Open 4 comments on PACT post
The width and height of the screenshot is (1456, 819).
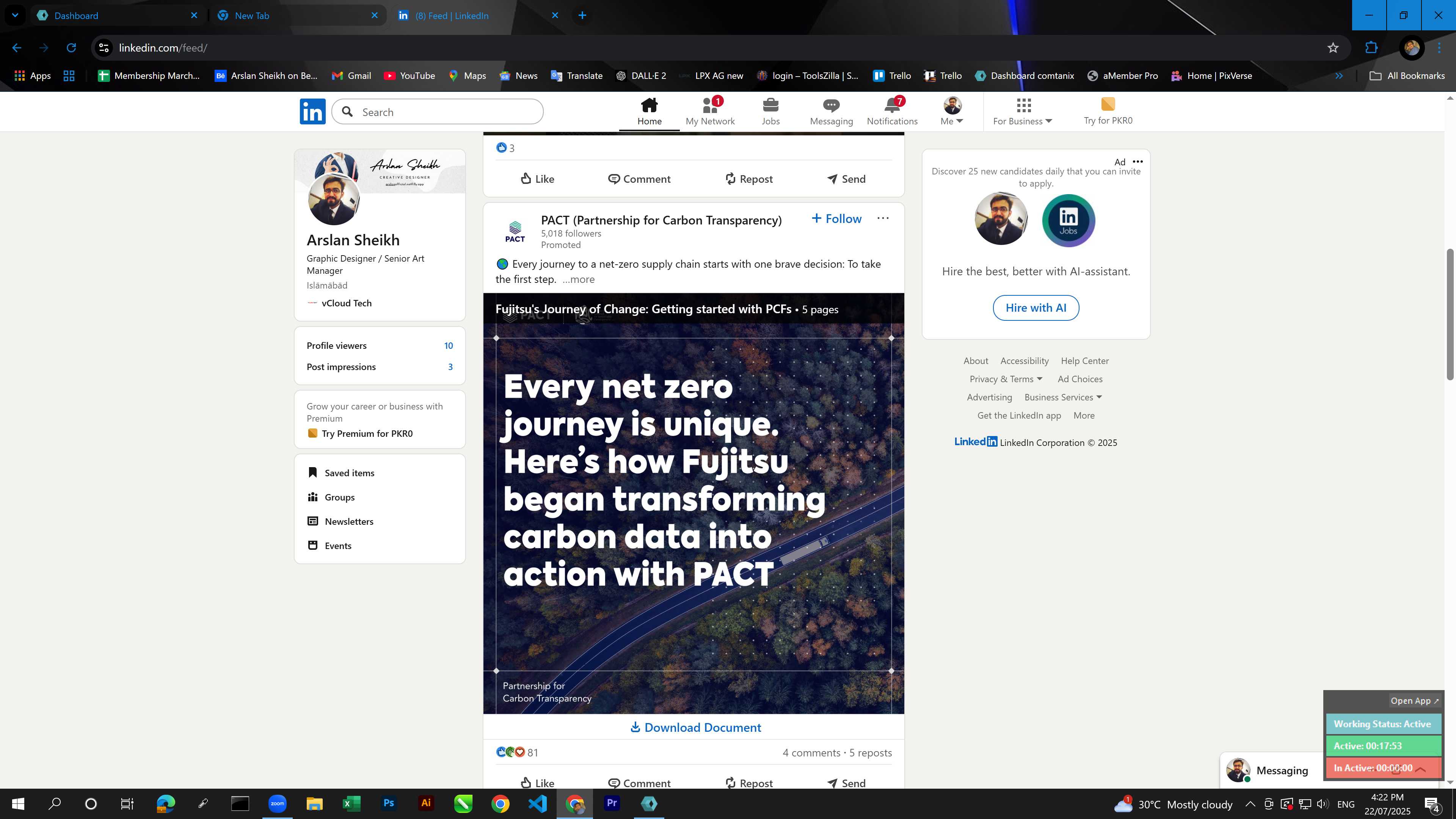tap(811, 753)
